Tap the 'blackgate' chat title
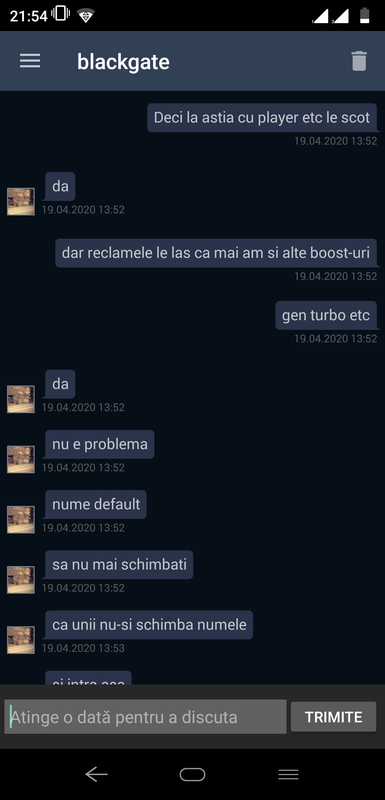 pyautogui.click(x=123, y=62)
